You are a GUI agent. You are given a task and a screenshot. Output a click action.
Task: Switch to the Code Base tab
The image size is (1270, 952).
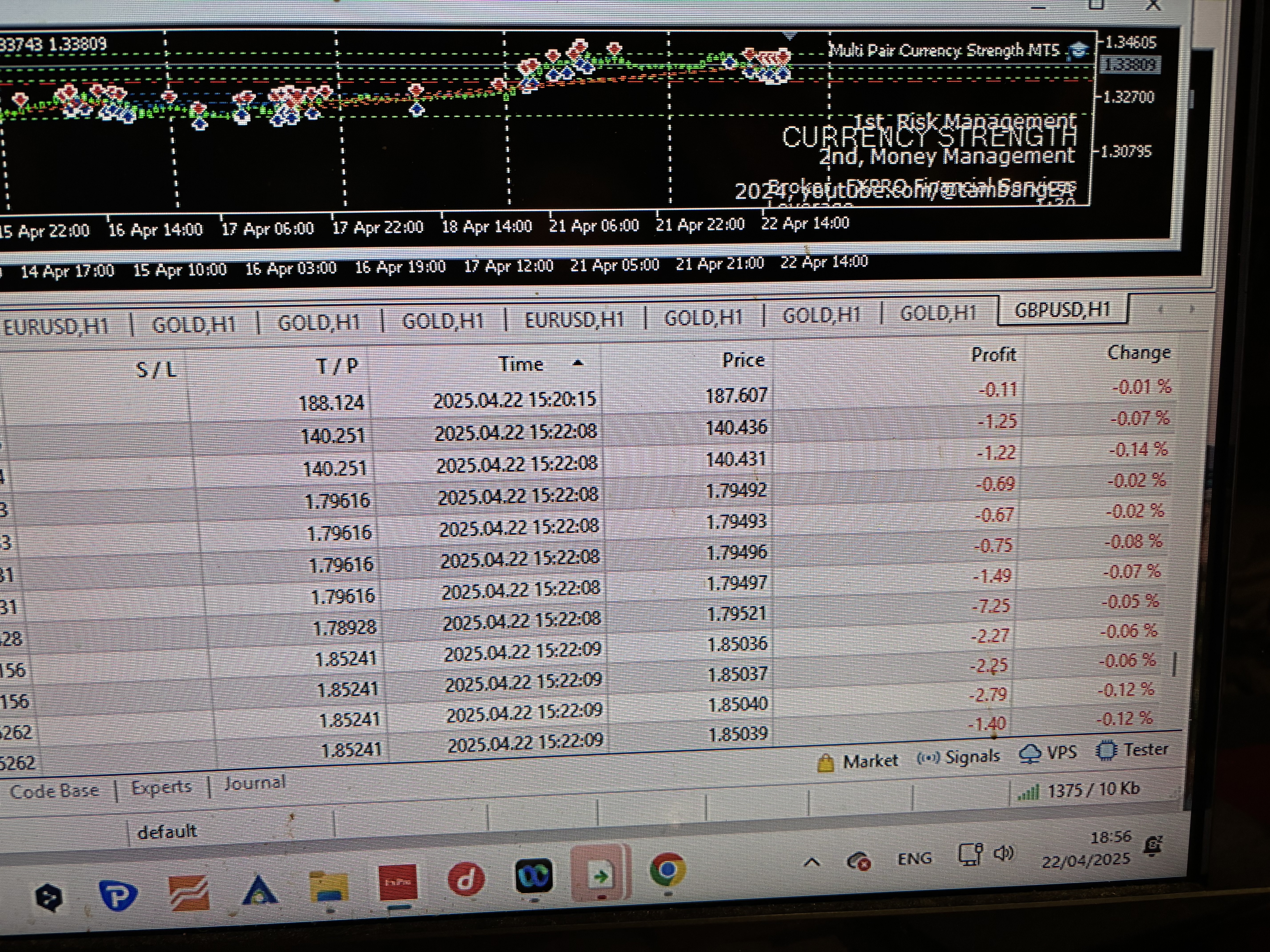tap(54, 791)
